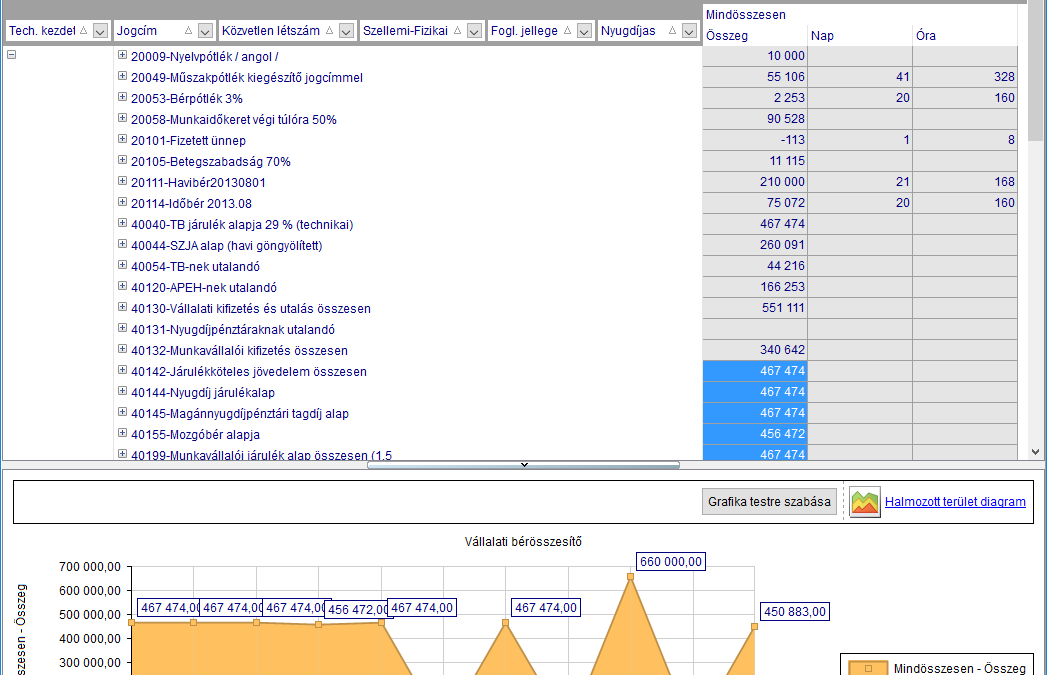Collapse the top-level Tech. kezdel group

pyautogui.click(x=11, y=55)
